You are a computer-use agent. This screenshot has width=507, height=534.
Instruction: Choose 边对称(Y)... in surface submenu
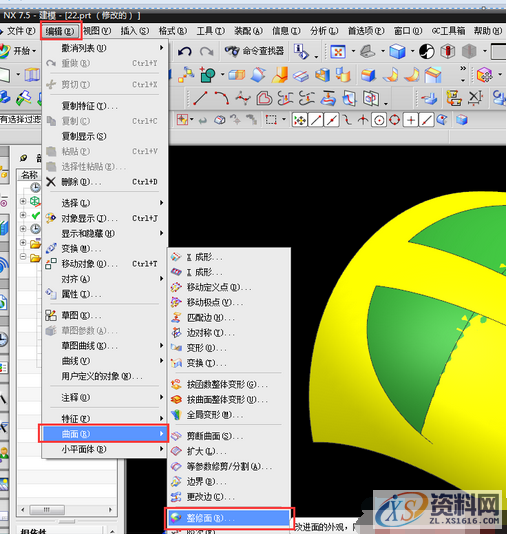tap(229, 333)
